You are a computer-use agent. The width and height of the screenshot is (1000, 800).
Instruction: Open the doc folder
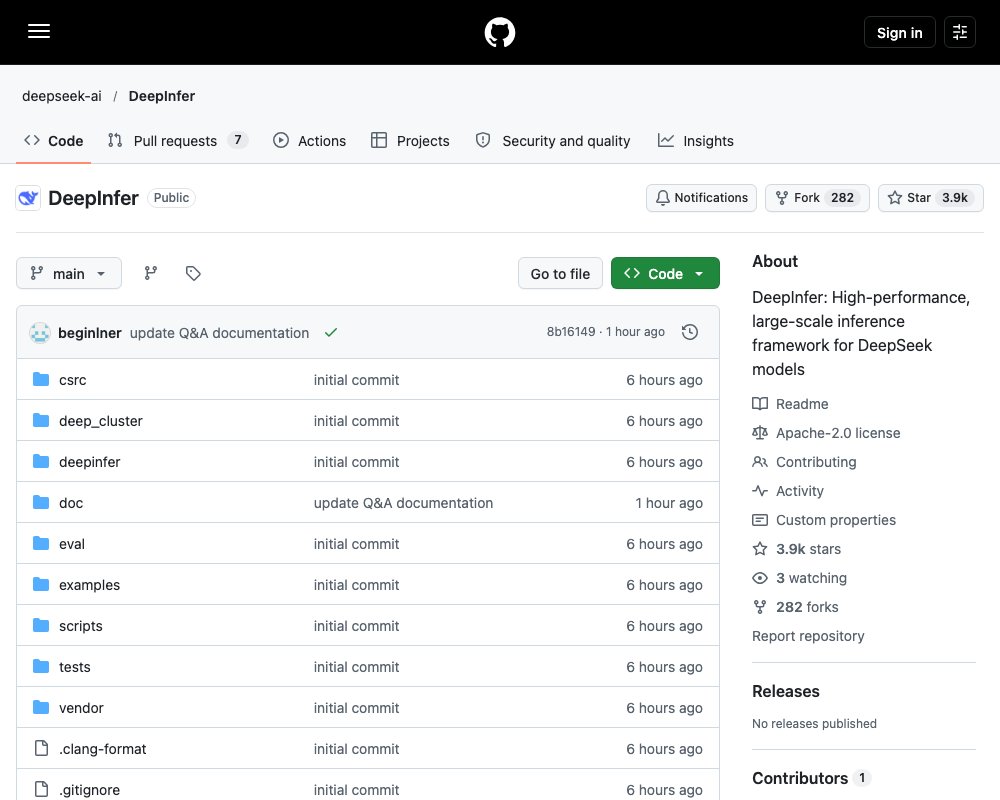[71, 503]
